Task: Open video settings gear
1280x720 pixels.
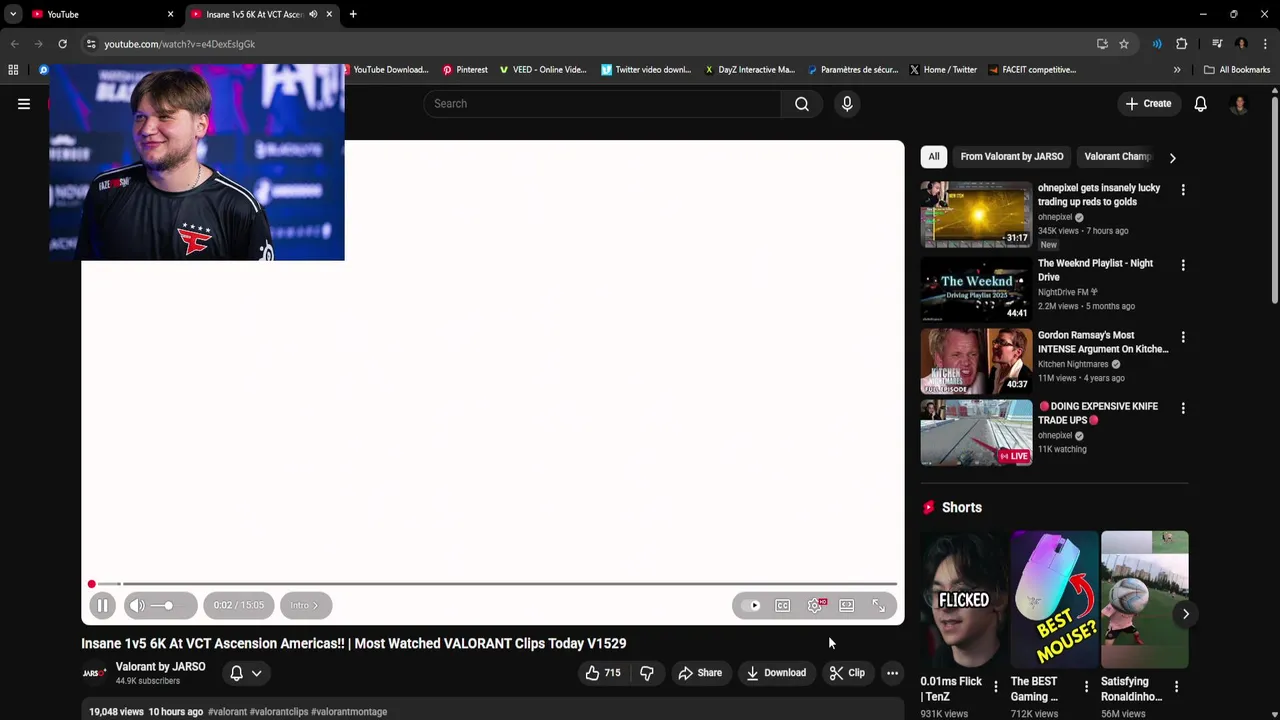Action: (x=815, y=605)
